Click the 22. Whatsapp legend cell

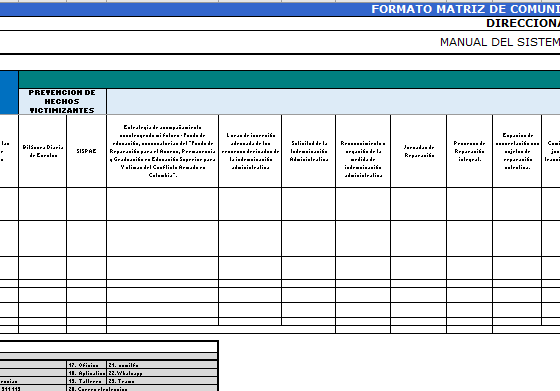click(x=162, y=373)
